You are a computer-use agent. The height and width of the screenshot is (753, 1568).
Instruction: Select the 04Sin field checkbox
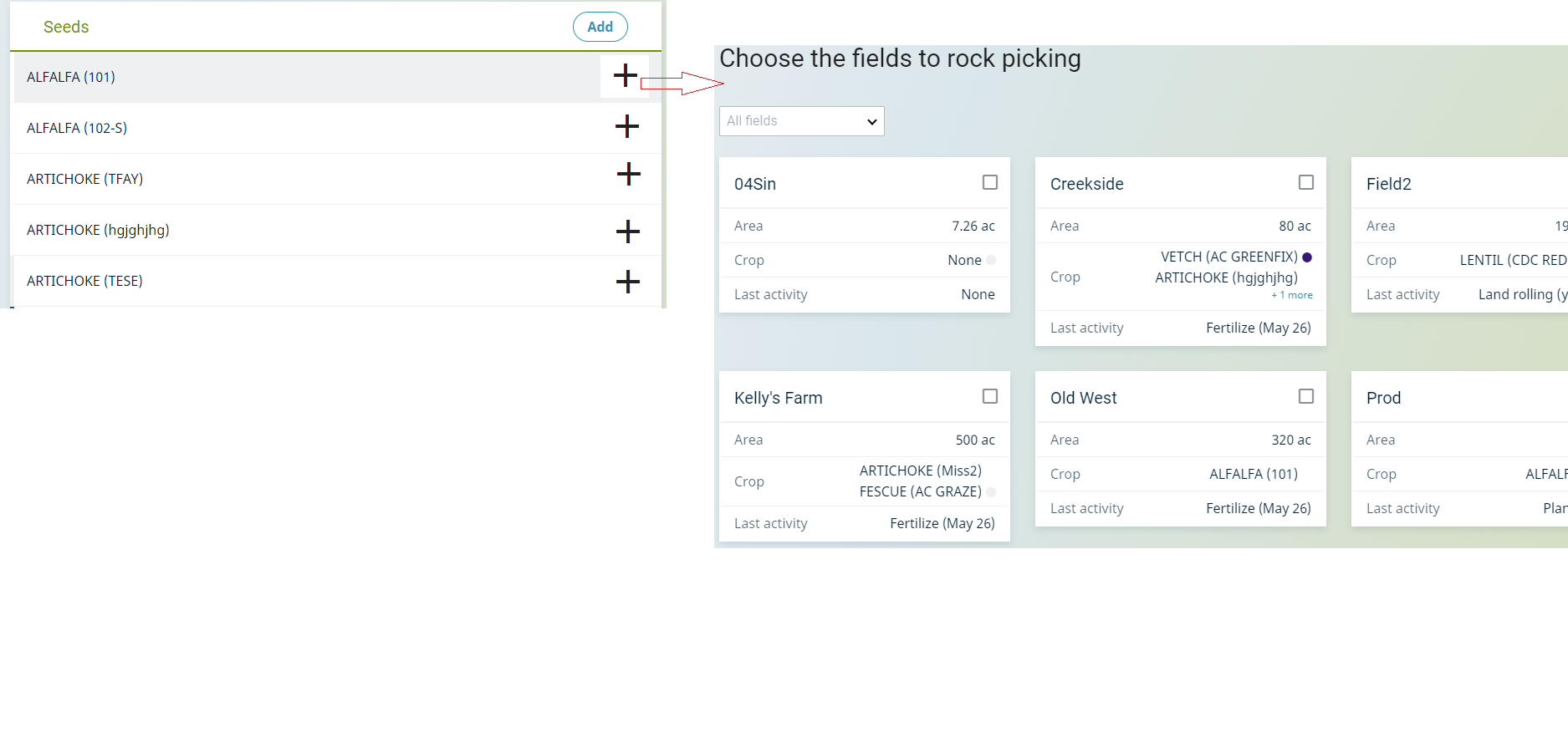point(989,182)
